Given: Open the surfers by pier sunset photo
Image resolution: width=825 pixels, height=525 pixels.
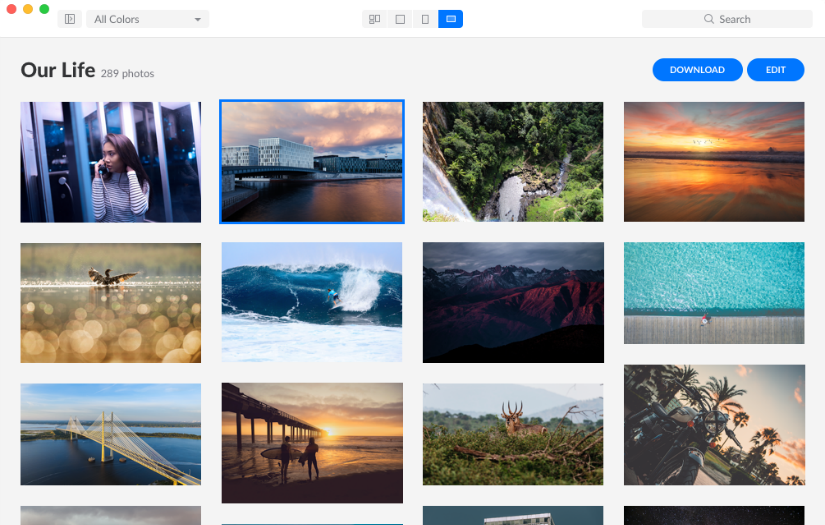Looking at the screenshot, I should [x=312, y=443].
